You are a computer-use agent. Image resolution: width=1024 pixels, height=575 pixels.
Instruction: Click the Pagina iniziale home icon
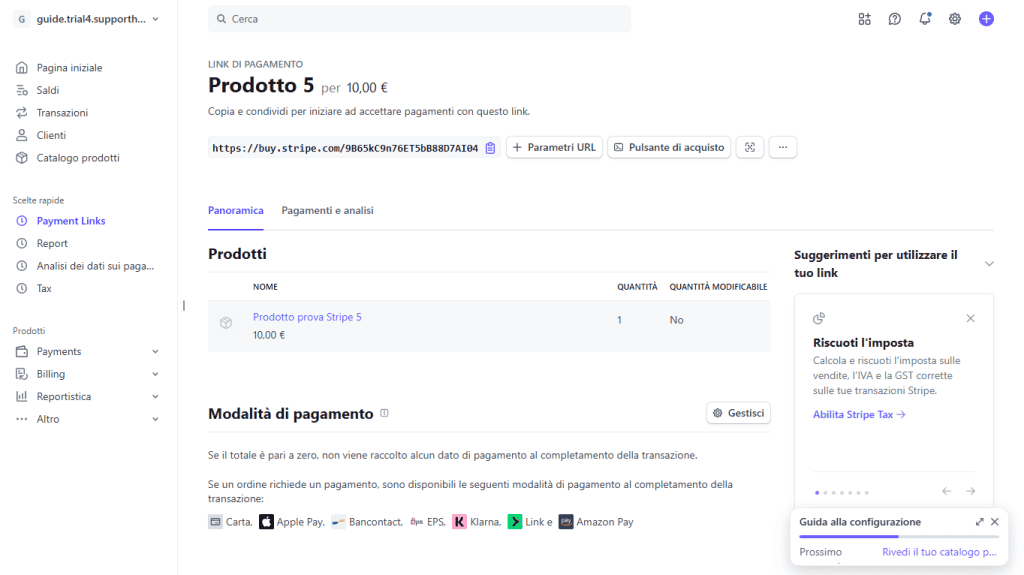coord(22,67)
